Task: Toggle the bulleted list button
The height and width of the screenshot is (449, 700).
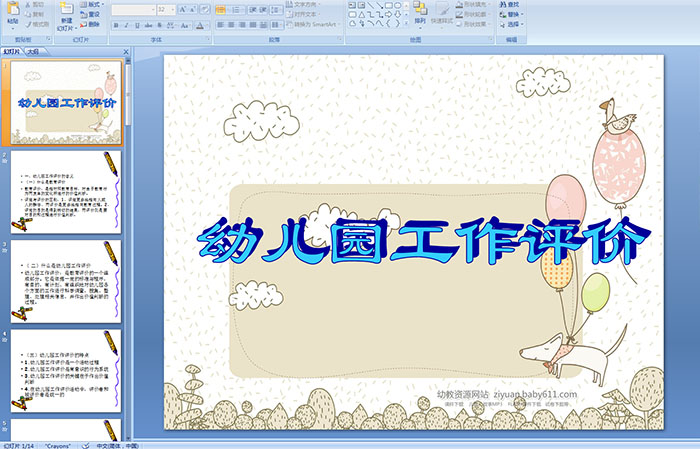Action: 220,10
